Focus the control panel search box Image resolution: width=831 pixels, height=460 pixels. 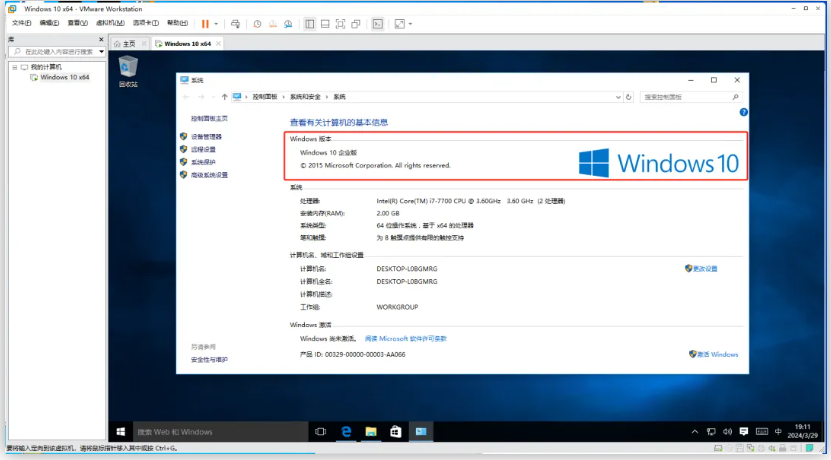click(691, 97)
